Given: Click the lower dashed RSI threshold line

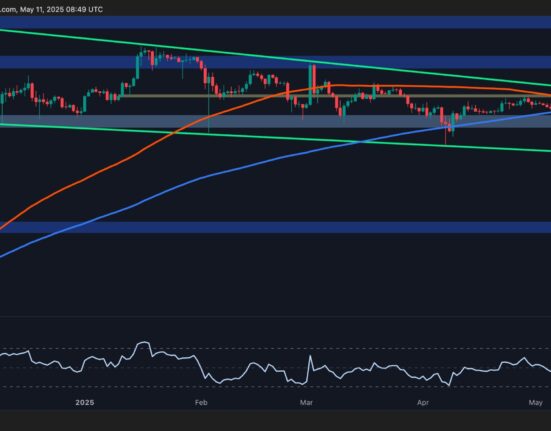Looking at the screenshot, I should (276, 387).
